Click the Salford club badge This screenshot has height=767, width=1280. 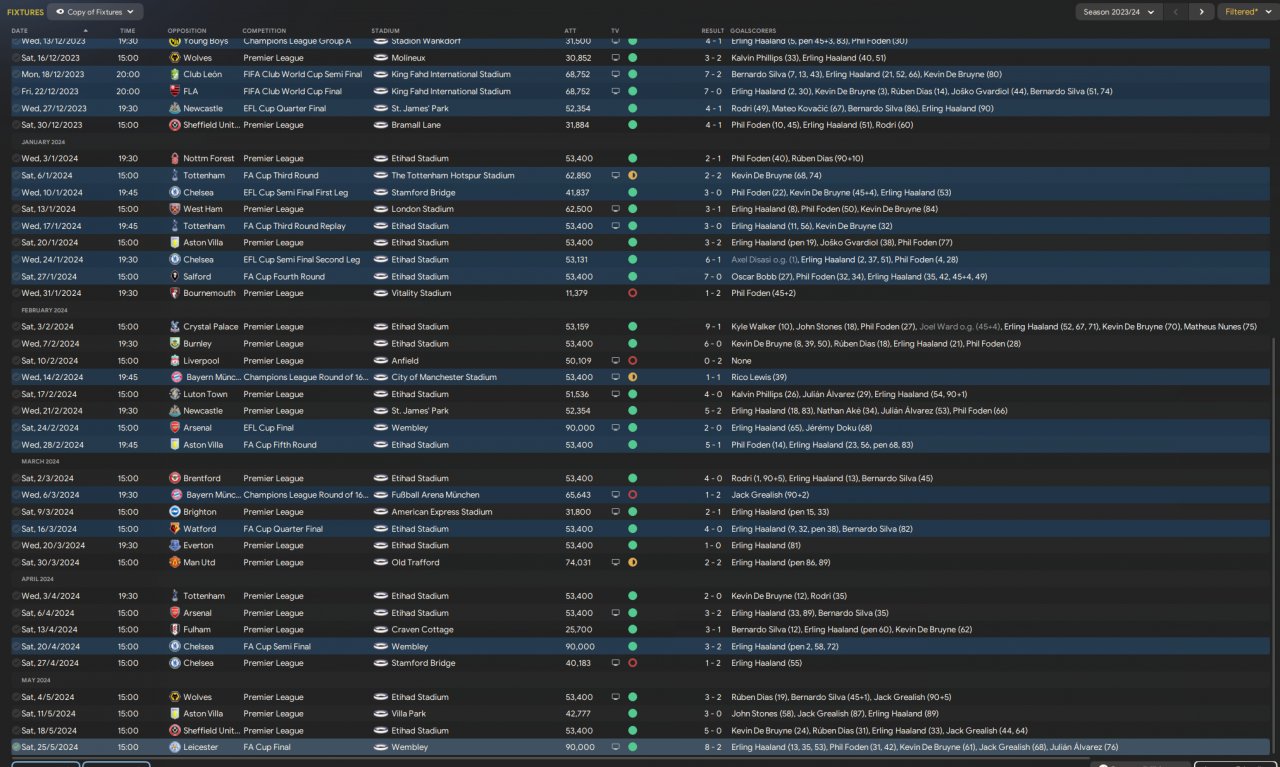[175, 277]
